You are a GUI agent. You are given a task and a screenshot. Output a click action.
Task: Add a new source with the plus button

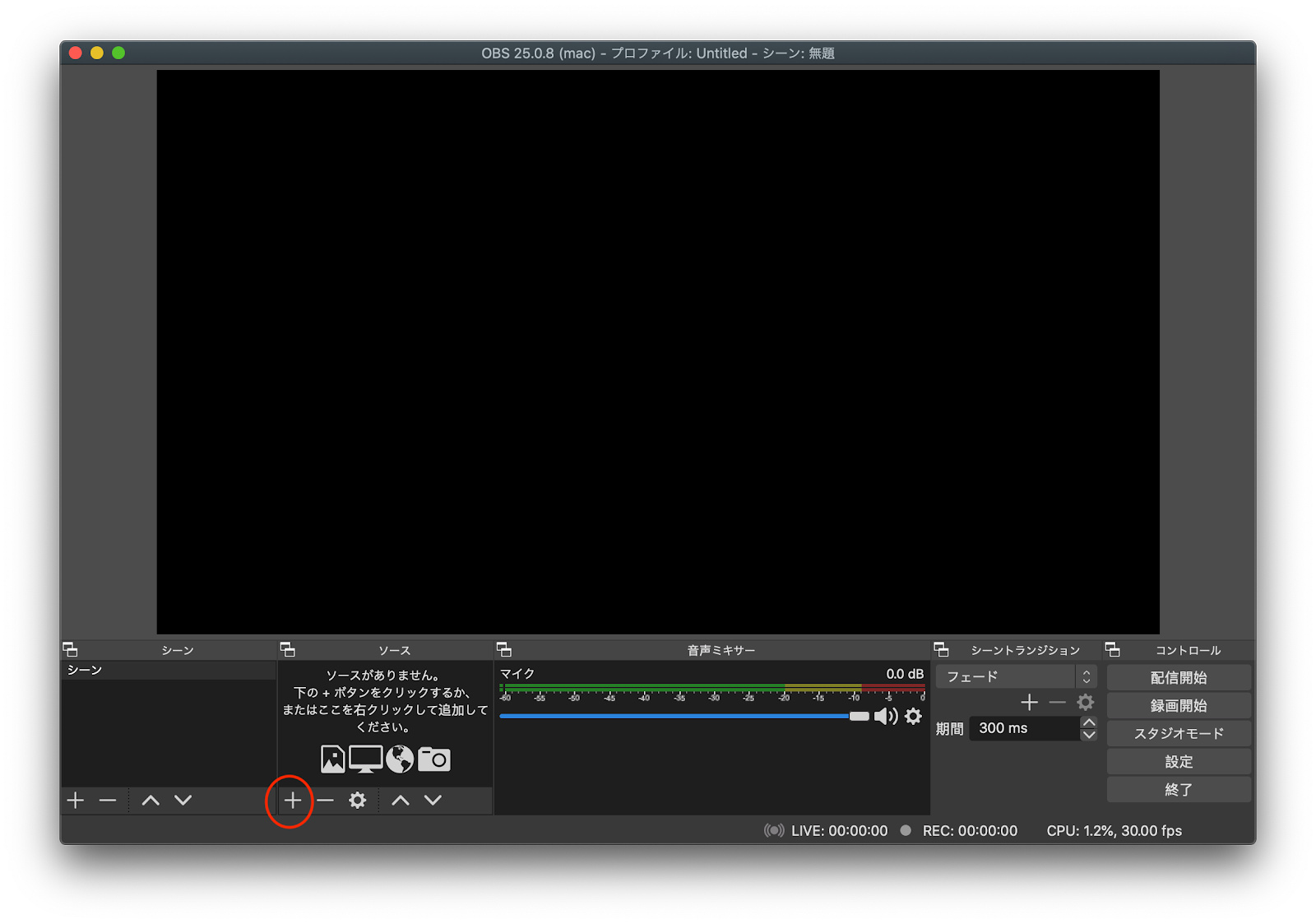coord(293,800)
